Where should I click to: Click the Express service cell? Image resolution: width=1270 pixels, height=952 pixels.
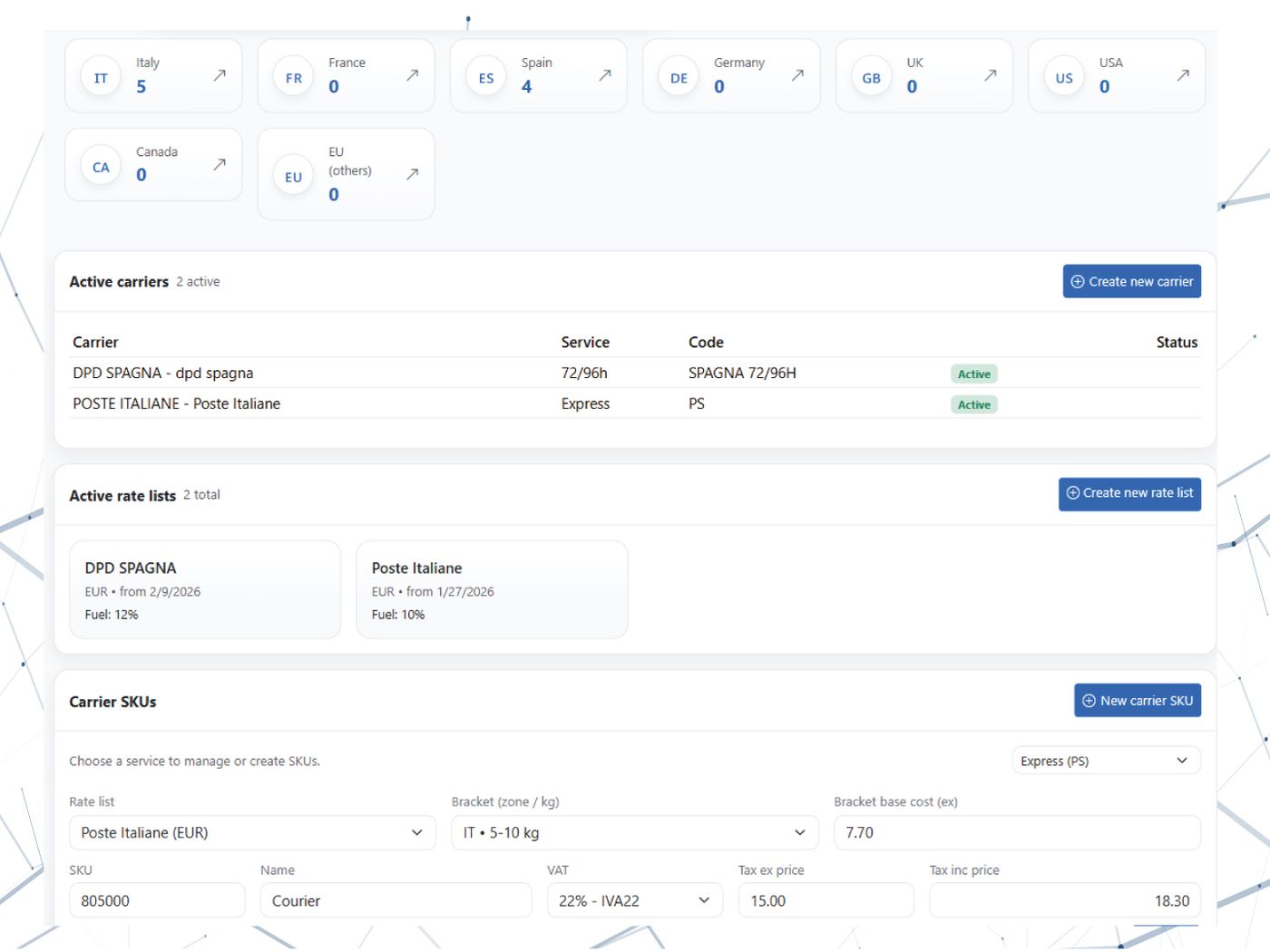(585, 403)
